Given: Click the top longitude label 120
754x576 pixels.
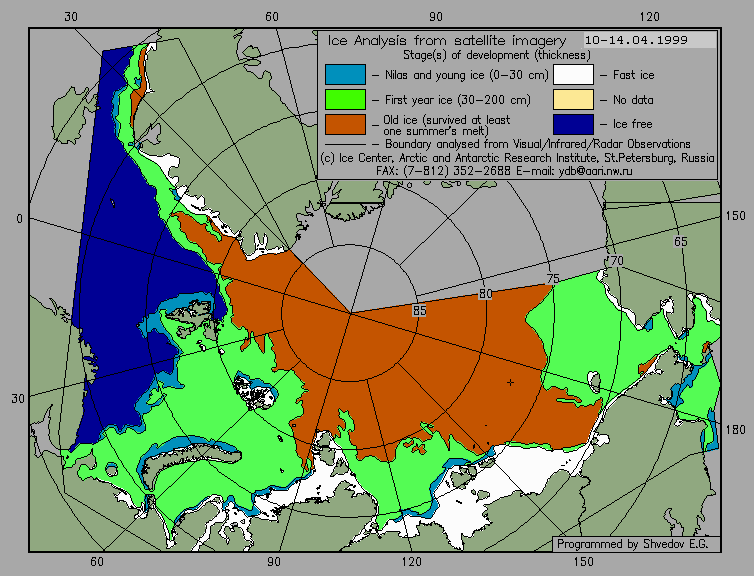Looking at the screenshot, I should (x=650, y=17).
